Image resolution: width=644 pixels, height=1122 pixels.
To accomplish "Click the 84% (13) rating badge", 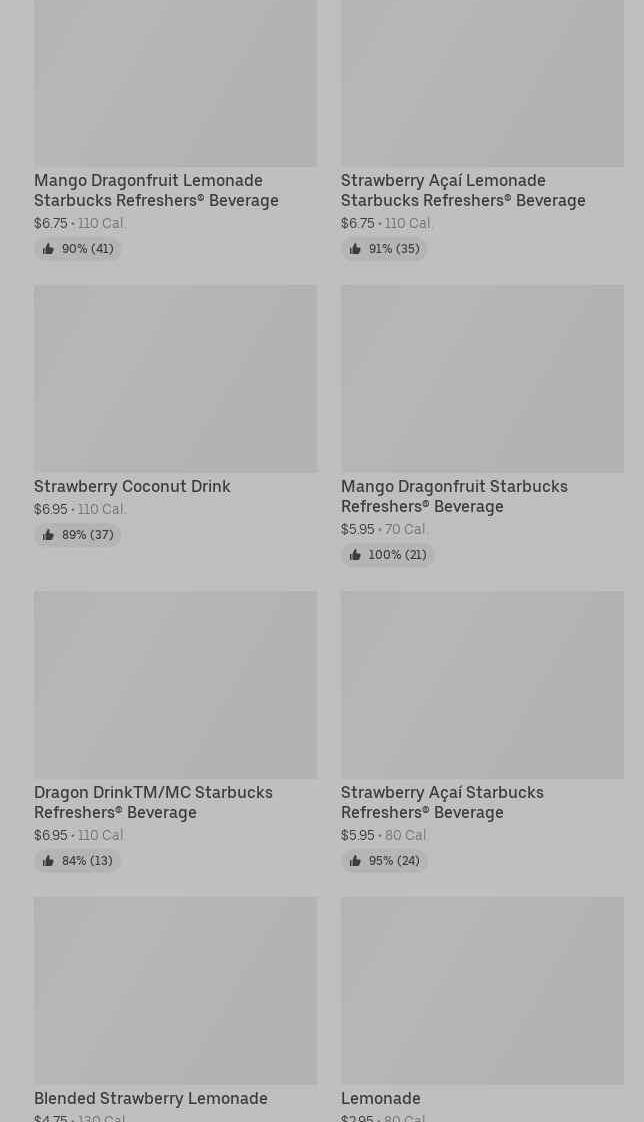I will (x=78, y=861).
